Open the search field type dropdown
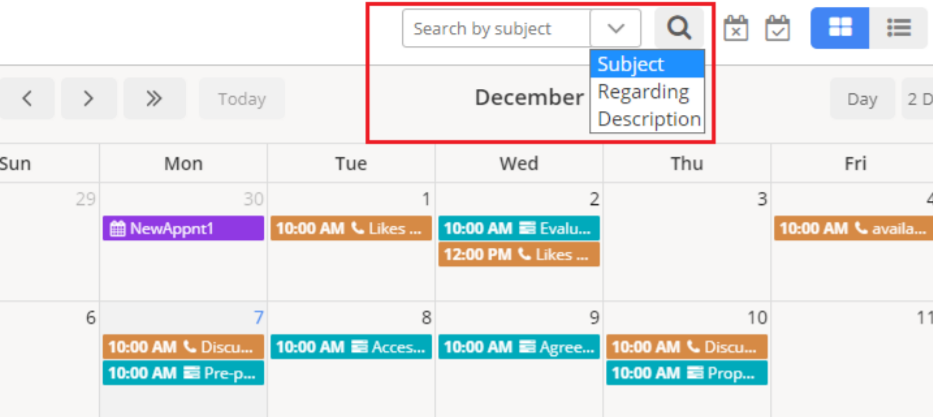Screen dimensions: 933x417 [616, 28]
